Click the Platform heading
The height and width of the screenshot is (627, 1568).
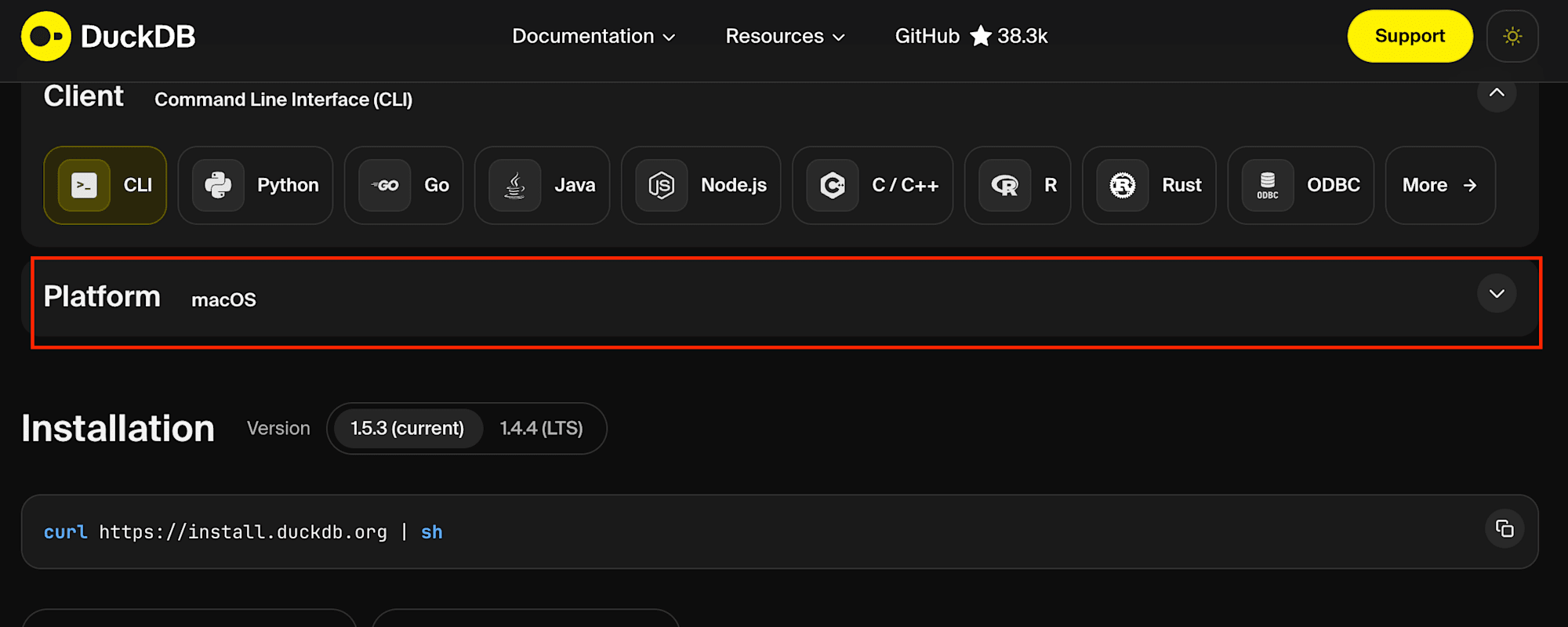click(102, 296)
